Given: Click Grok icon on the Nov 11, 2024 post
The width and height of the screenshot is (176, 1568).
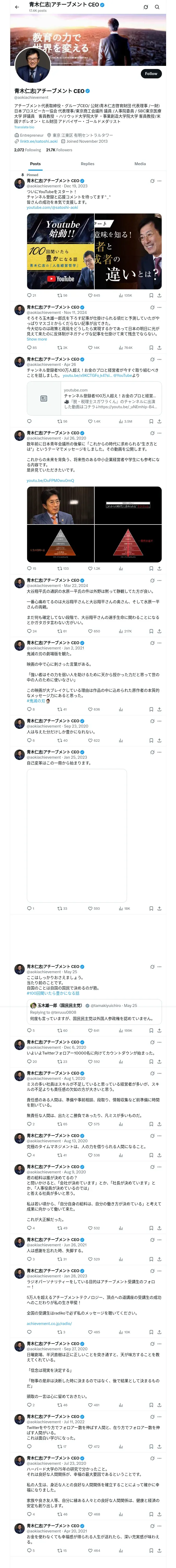Looking at the screenshot, I should (152, 307).
